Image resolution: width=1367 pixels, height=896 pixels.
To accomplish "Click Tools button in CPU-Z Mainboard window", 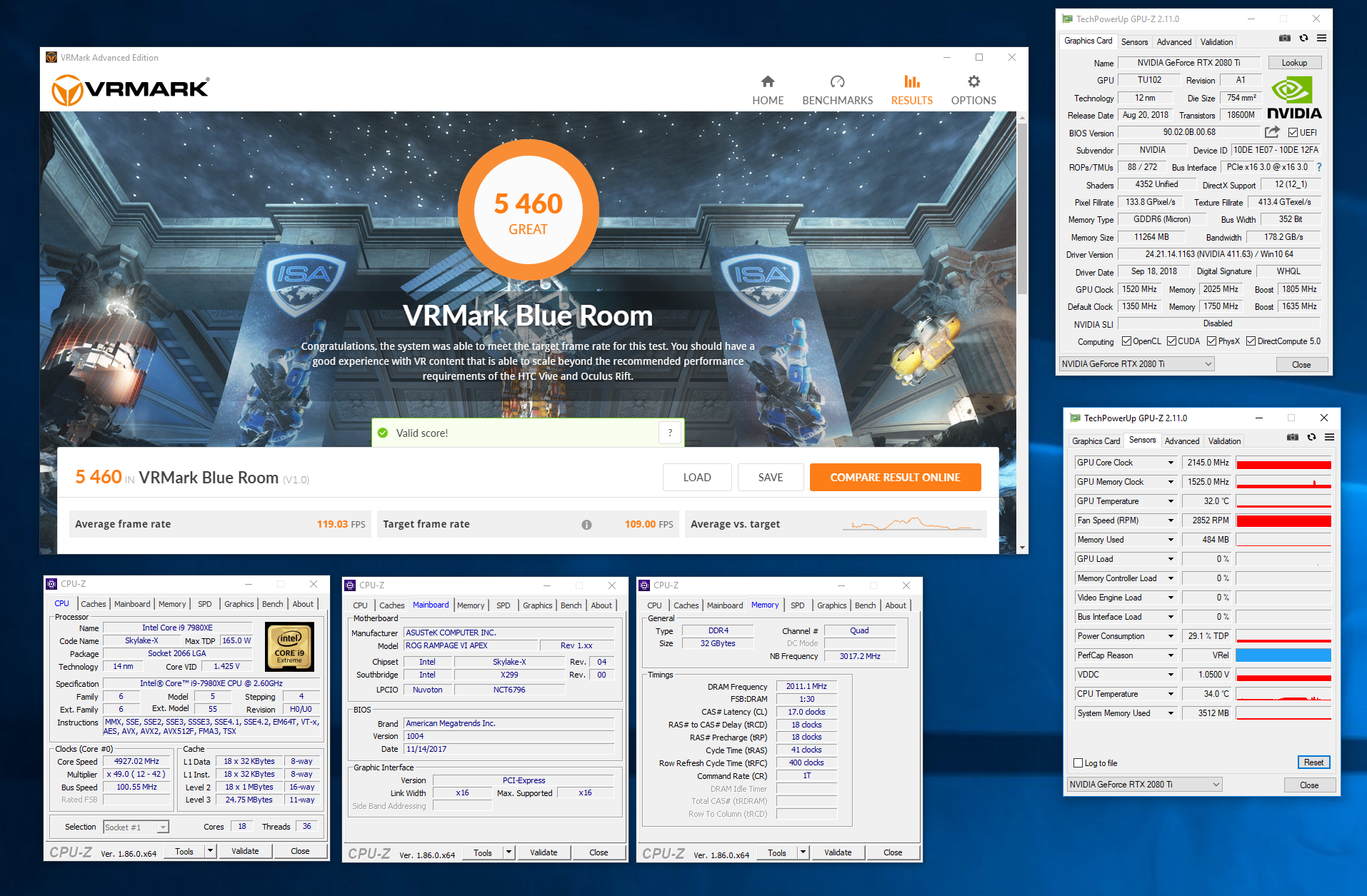I will pyautogui.click(x=483, y=852).
